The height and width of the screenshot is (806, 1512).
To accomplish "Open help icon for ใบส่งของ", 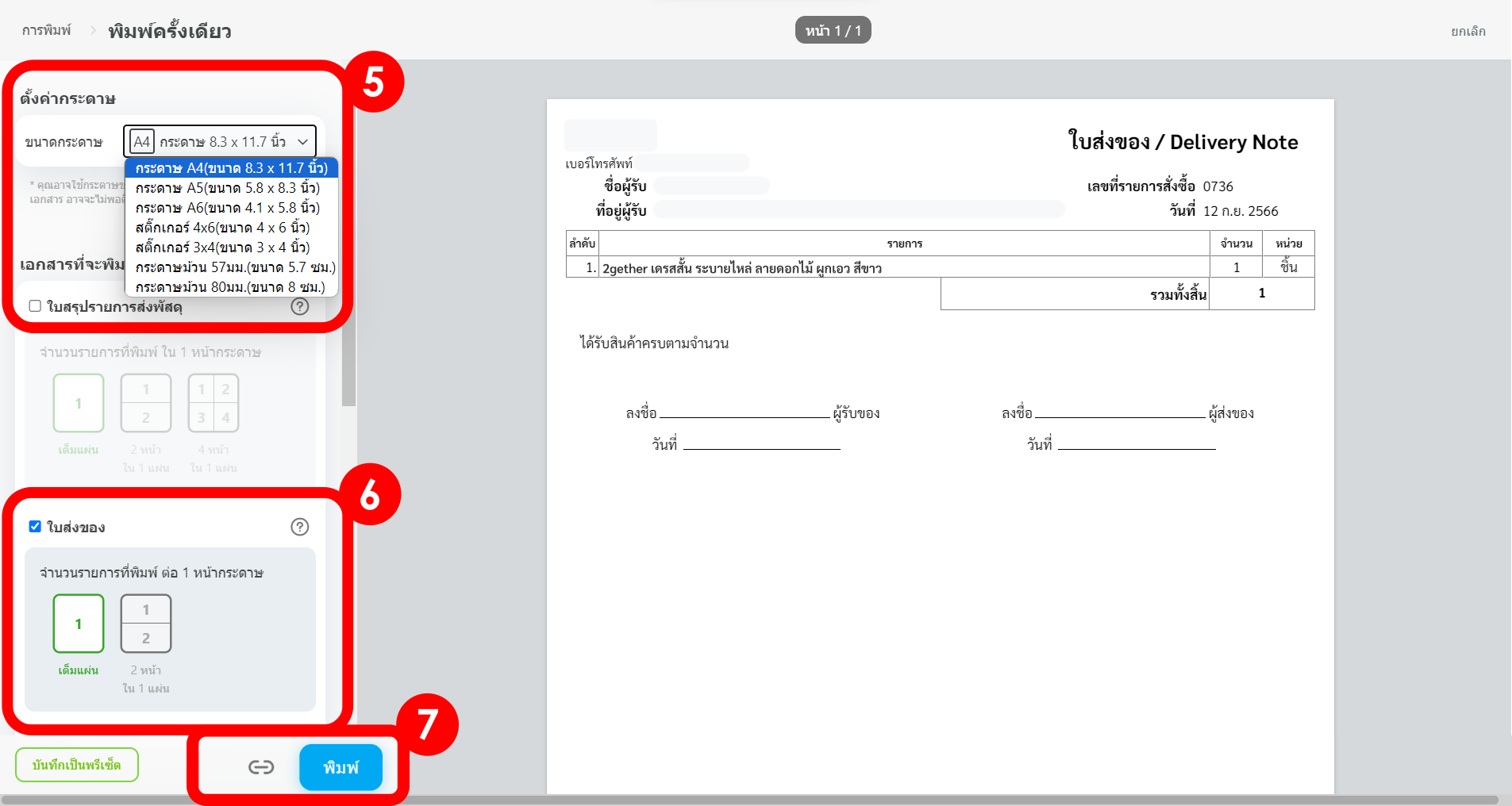I will click(x=299, y=527).
